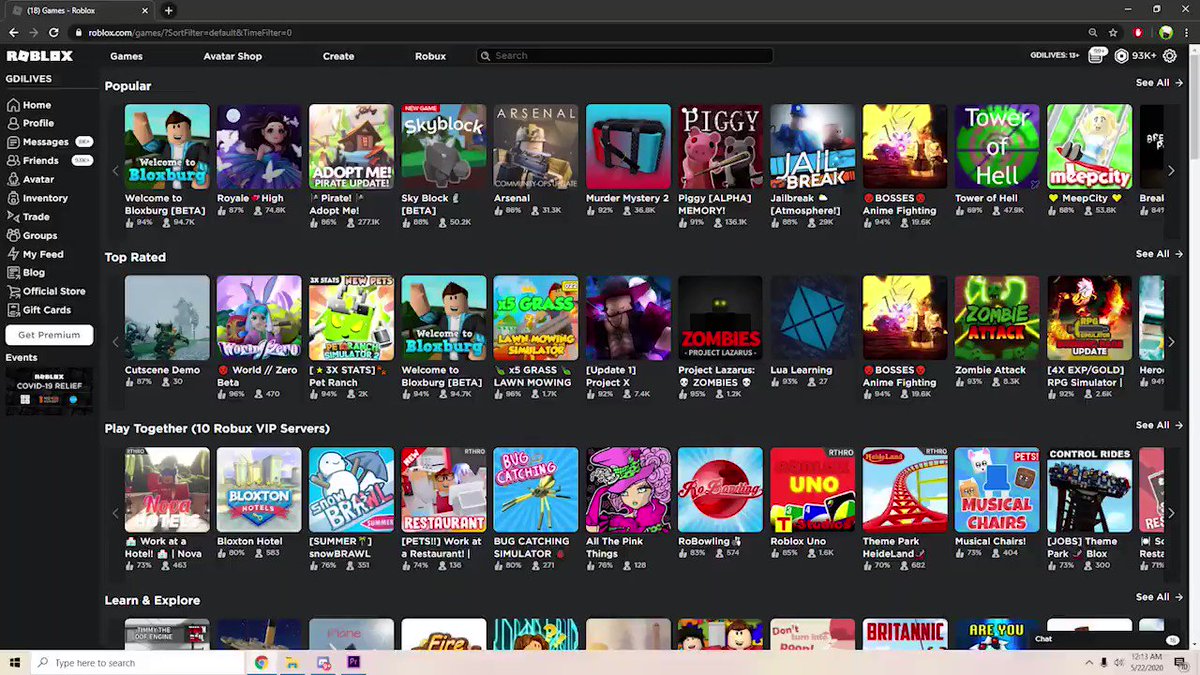
Task: Click the red ad blocker extension icon
Action: (1138, 33)
